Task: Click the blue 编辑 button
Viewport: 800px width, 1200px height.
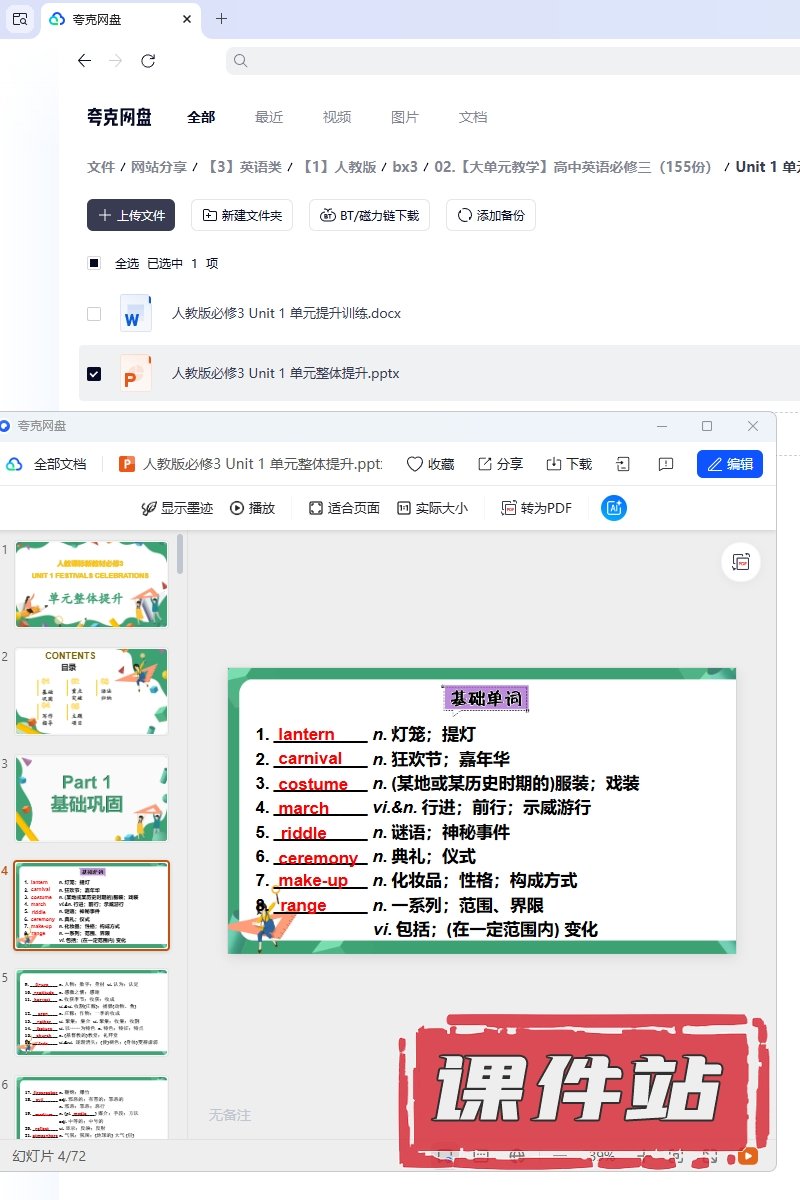Action: [x=730, y=464]
